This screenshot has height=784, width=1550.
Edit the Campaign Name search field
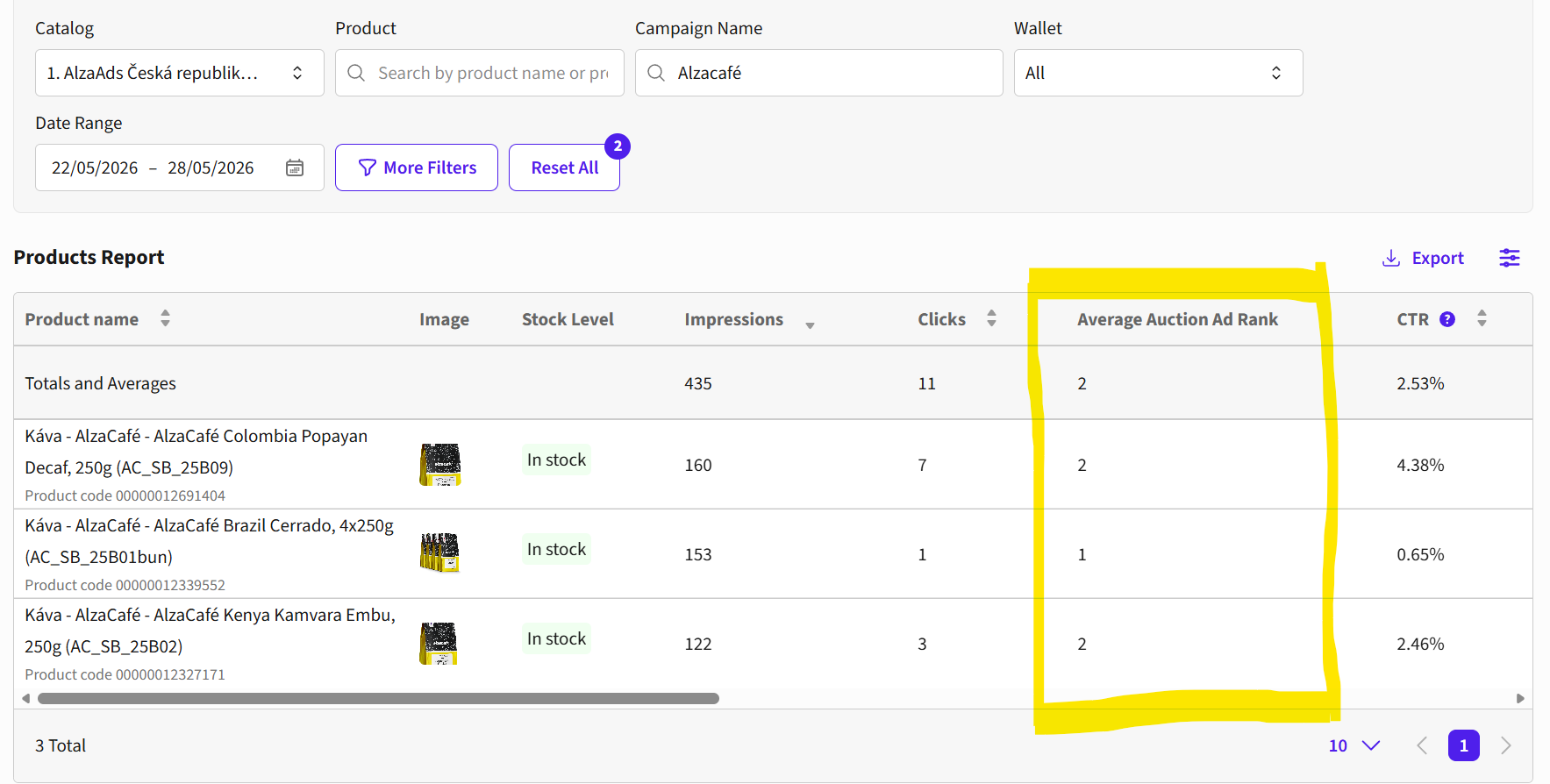tap(819, 73)
